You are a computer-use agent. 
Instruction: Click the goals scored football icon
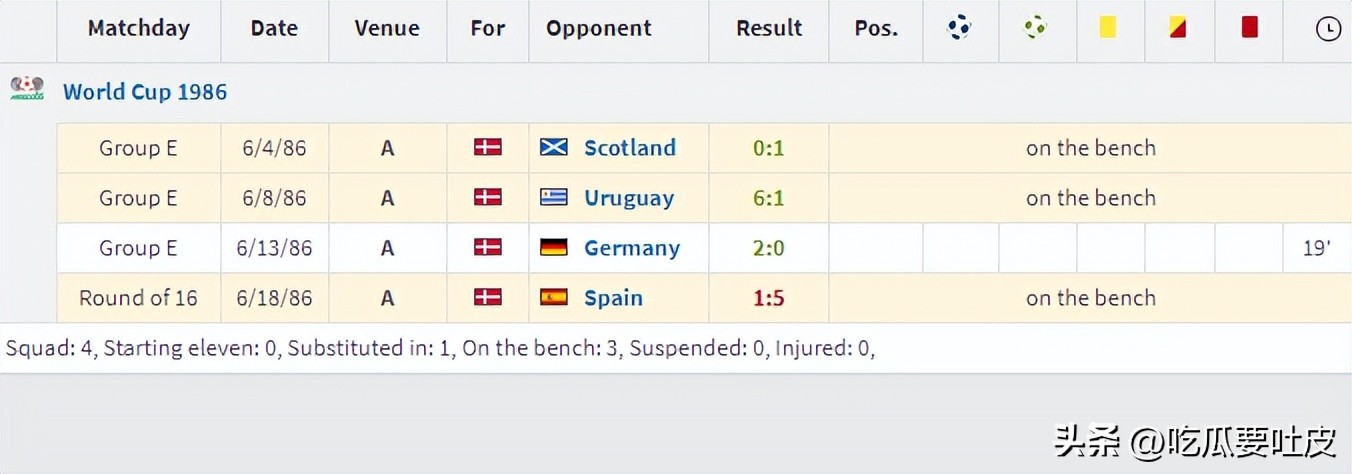(x=959, y=28)
